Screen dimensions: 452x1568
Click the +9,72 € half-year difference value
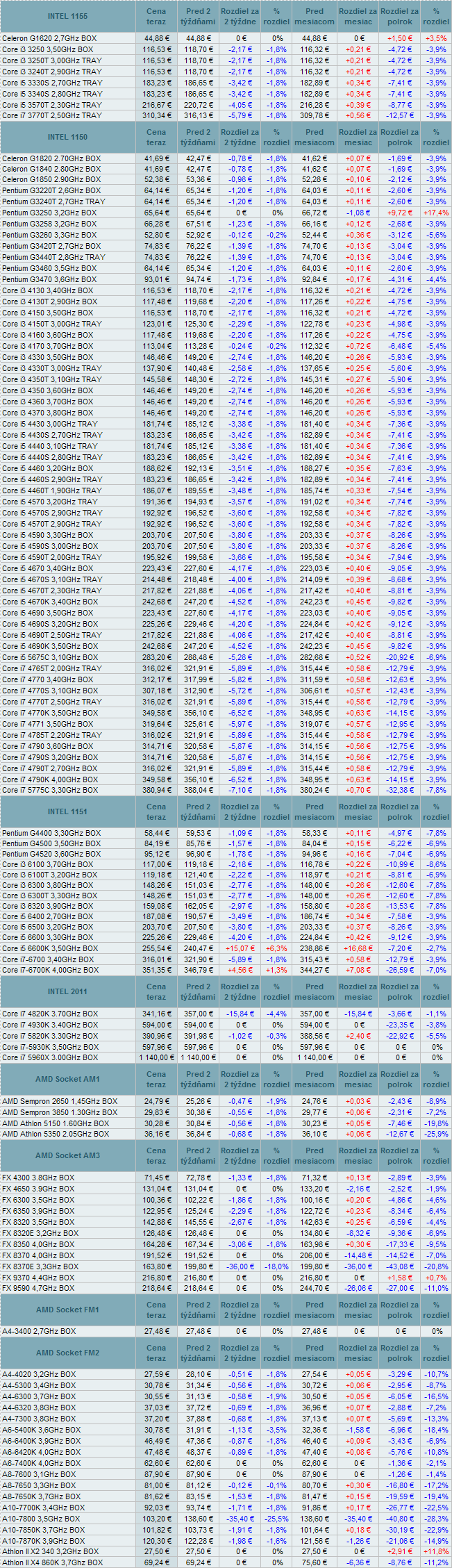(x=400, y=213)
